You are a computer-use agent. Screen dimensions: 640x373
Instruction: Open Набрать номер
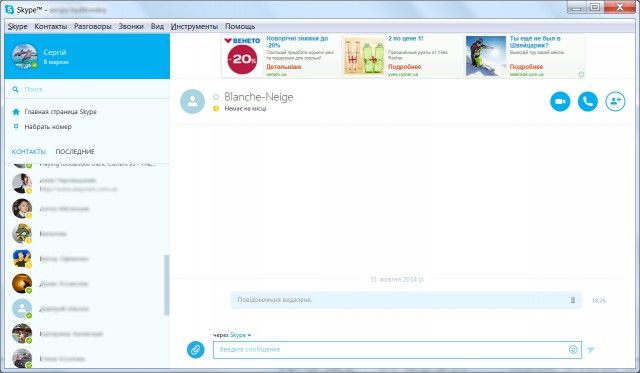[48, 127]
